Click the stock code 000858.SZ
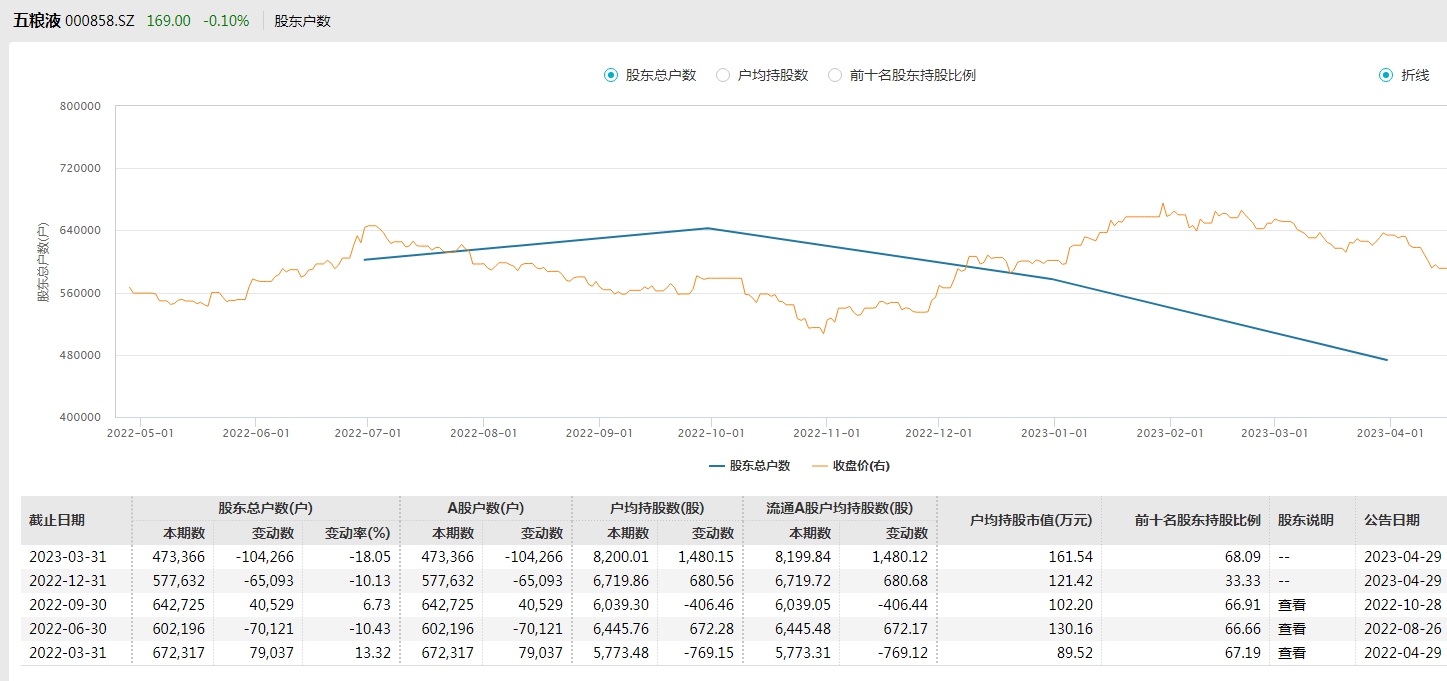Image resolution: width=1447 pixels, height=681 pixels. point(99,21)
